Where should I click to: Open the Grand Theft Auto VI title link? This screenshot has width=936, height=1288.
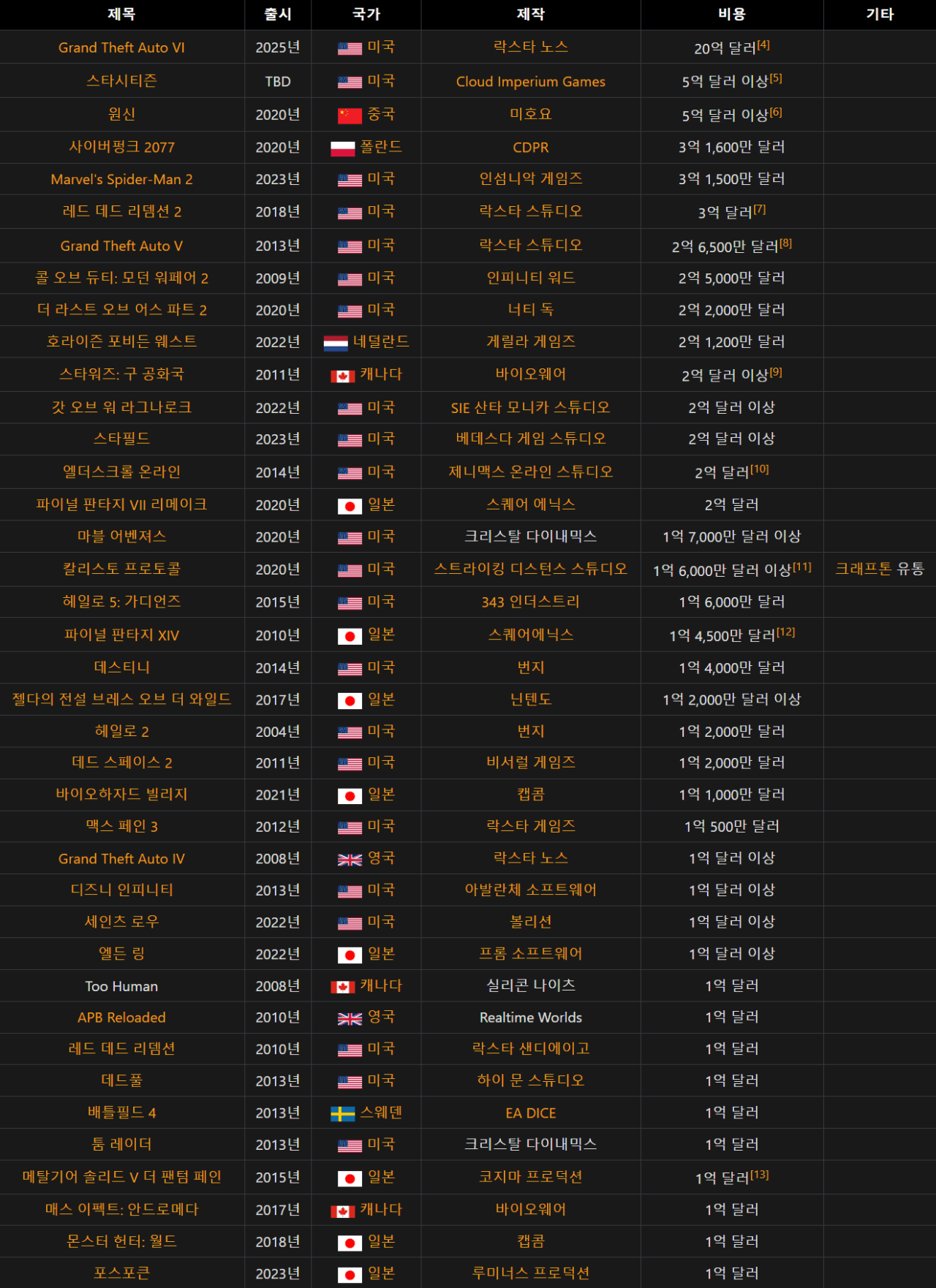121,48
